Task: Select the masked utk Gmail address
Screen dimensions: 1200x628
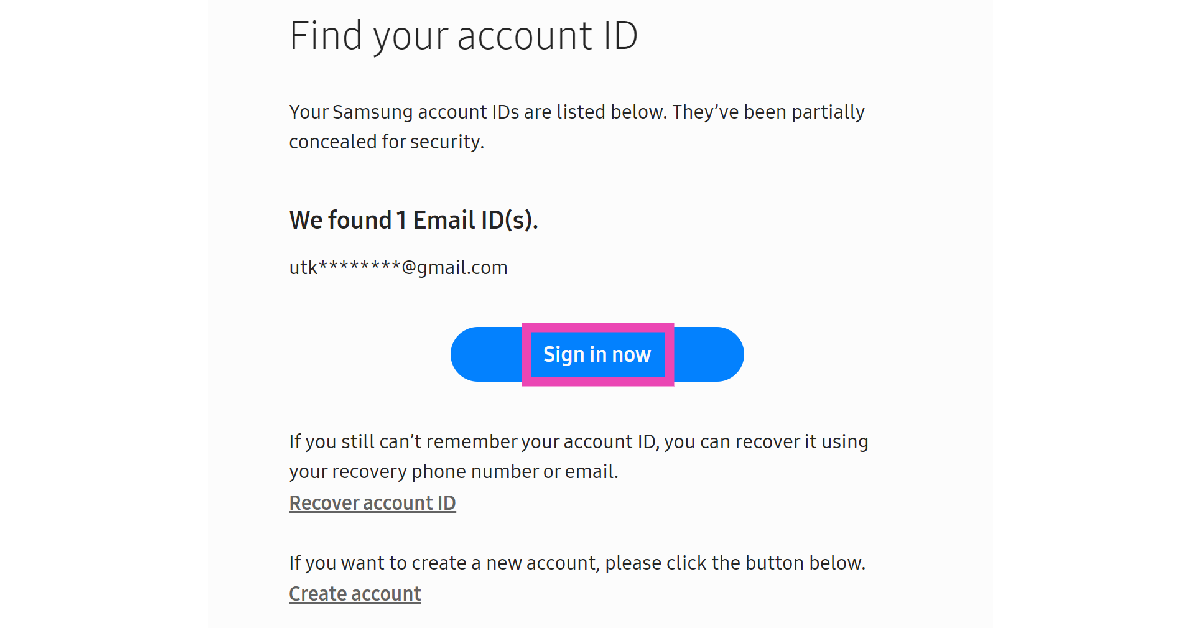Action: tap(398, 267)
